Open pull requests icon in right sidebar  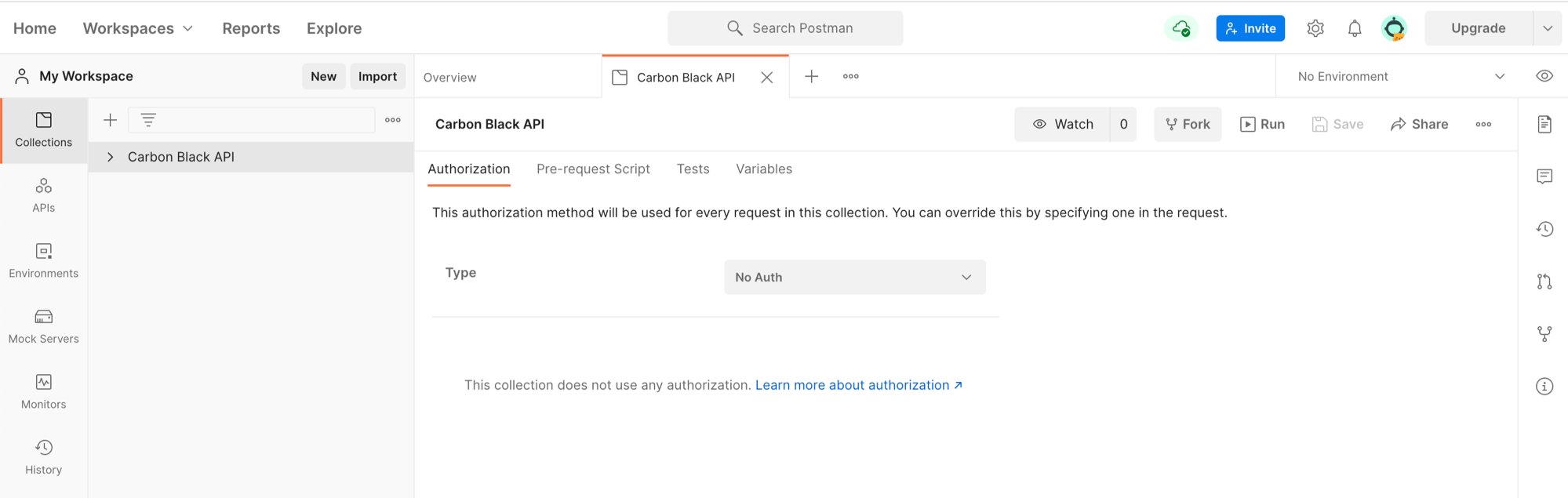click(1544, 282)
